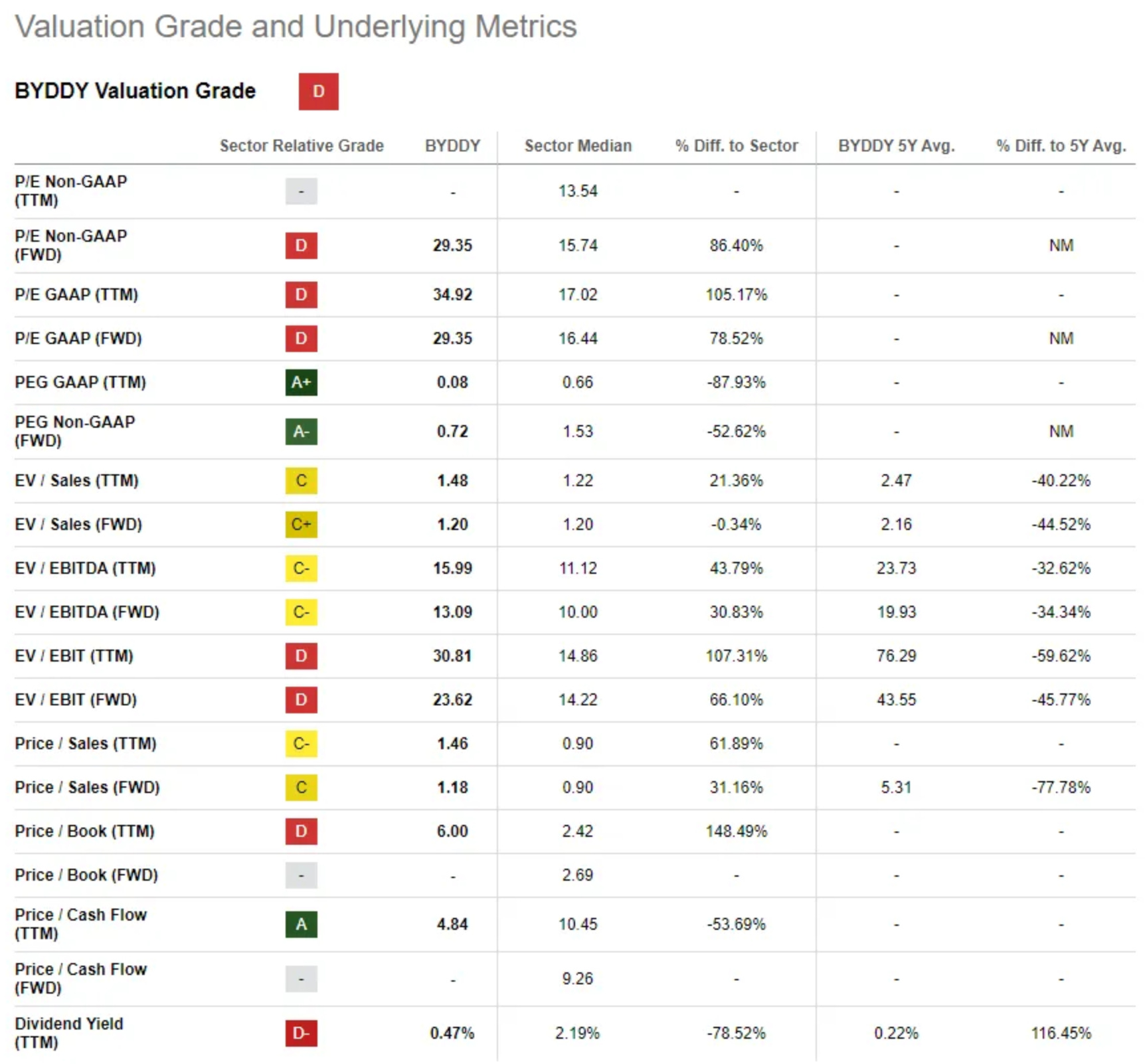Click the 34.92 value for P/E GAAP (TTM)
The image size is (1145, 1064).
(452, 295)
